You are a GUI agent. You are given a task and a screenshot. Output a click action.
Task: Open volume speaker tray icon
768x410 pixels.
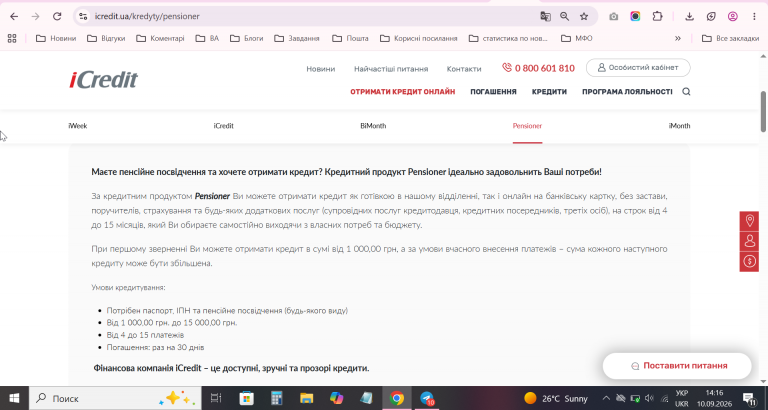[x=649, y=398]
